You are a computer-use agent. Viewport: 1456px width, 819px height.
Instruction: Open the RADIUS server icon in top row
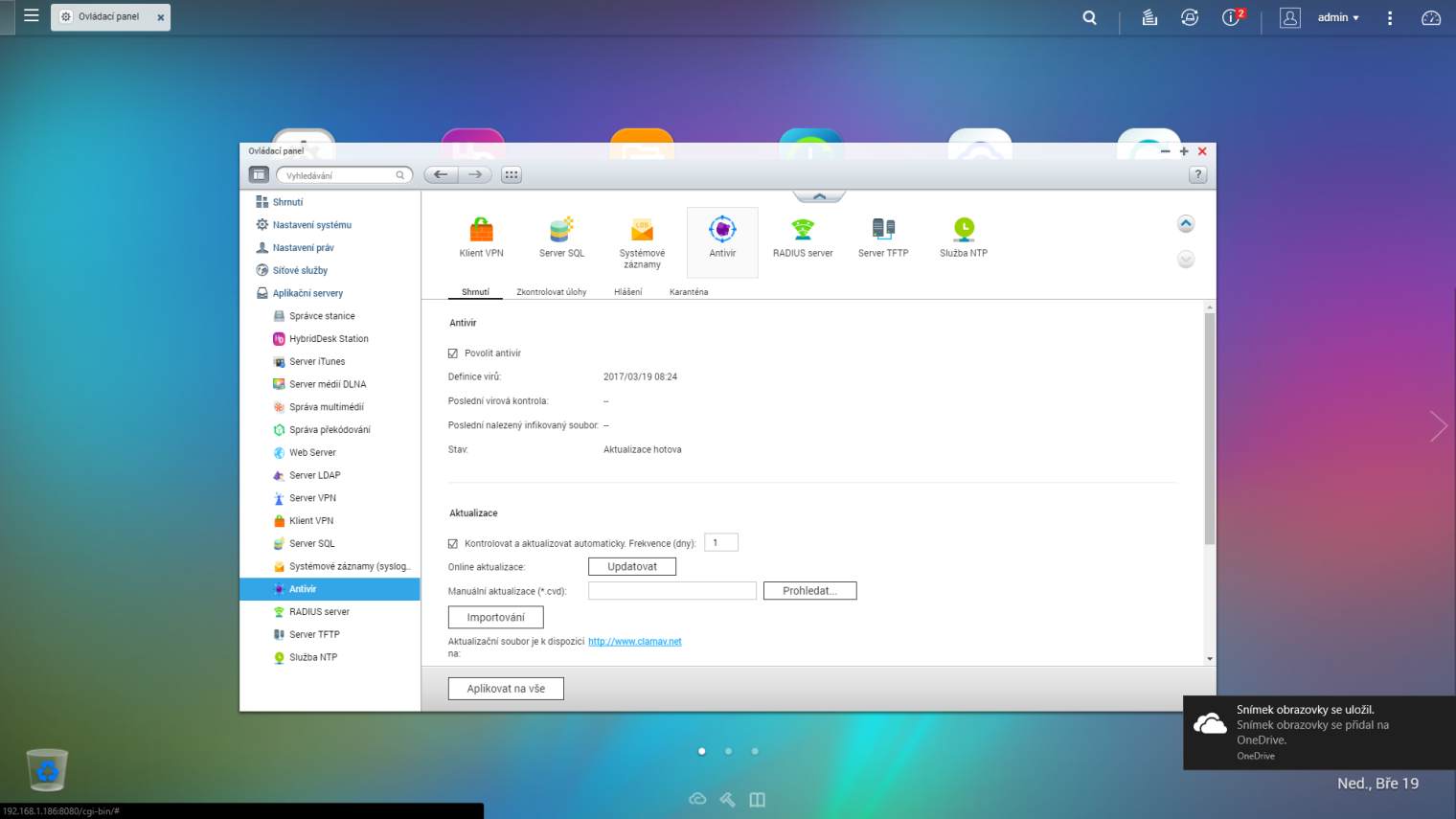pyautogui.click(x=803, y=238)
